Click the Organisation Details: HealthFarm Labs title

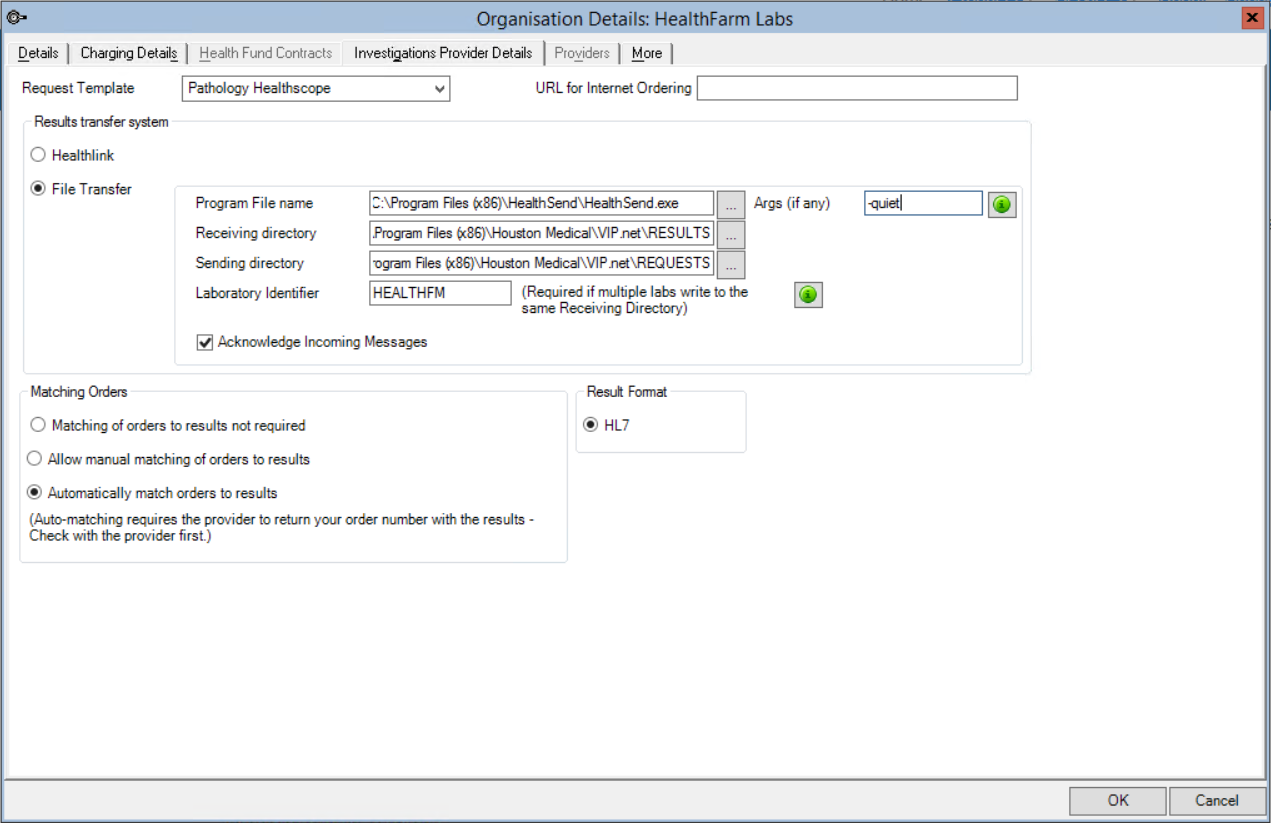635,19
